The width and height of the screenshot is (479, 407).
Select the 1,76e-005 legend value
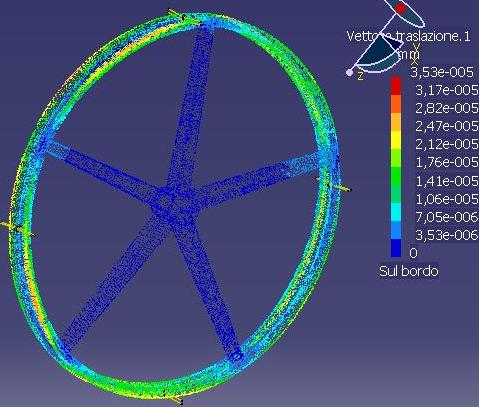tap(447, 162)
